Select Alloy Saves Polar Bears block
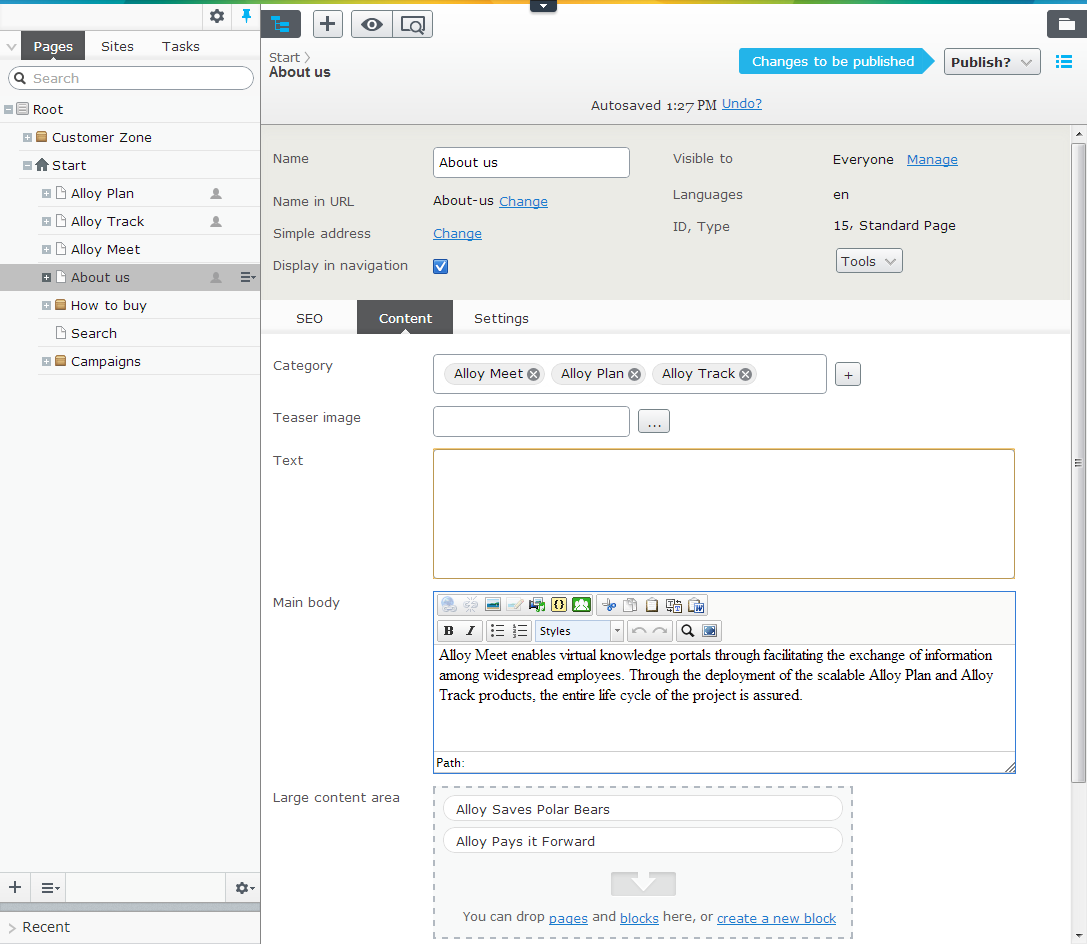 [643, 809]
